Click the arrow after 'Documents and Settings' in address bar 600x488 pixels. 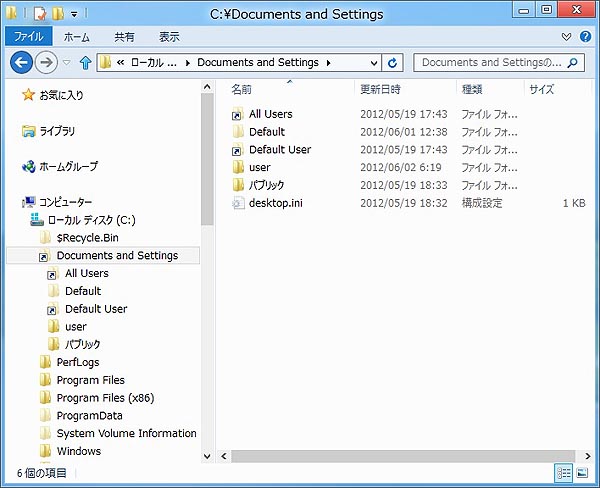click(x=329, y=63)
